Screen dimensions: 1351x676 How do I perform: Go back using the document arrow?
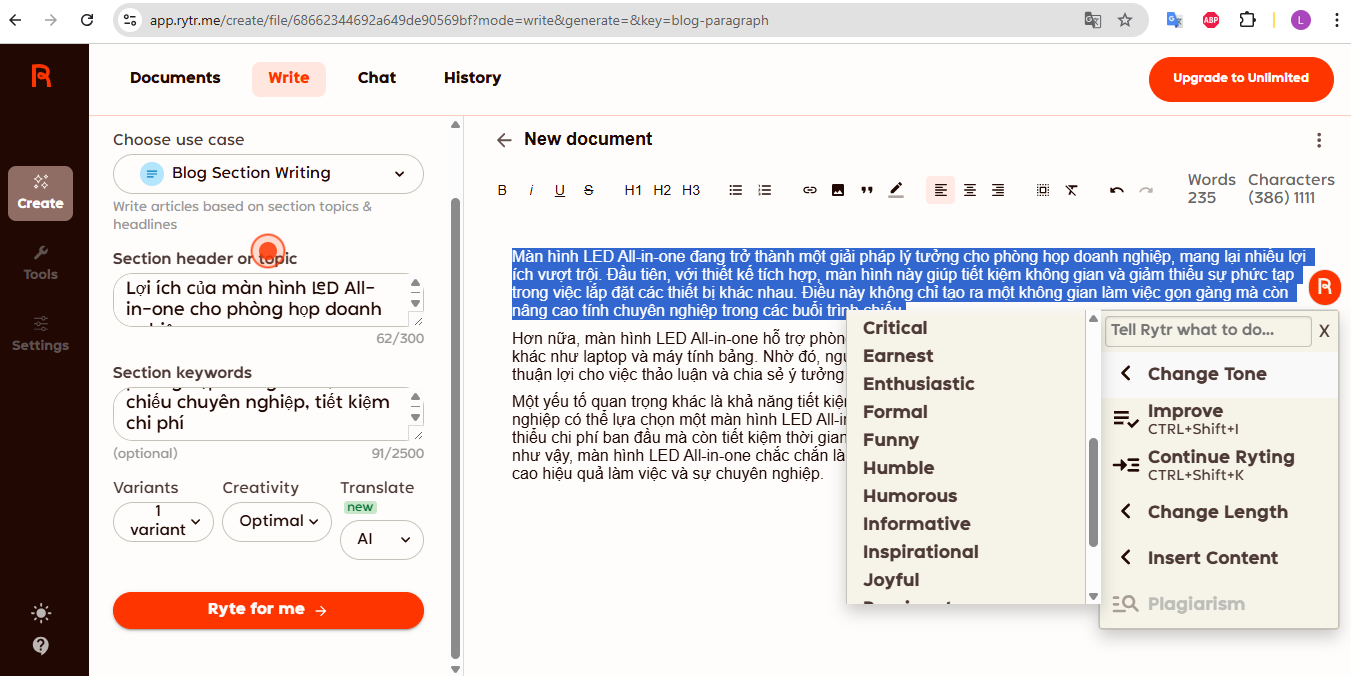pyautogui.click(x=504, y=140)
